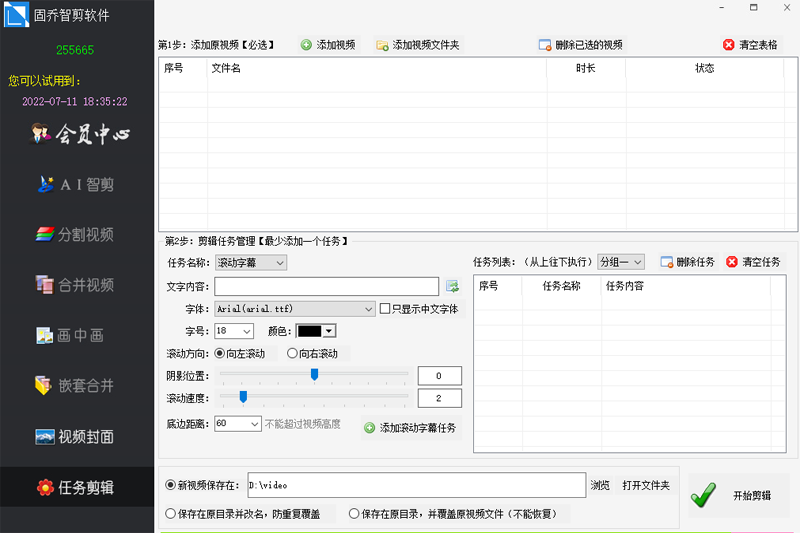Image resolution: width=800 pixels, height=533 pixels.
Task: Click the 文件名 column header
Action: 226,68
